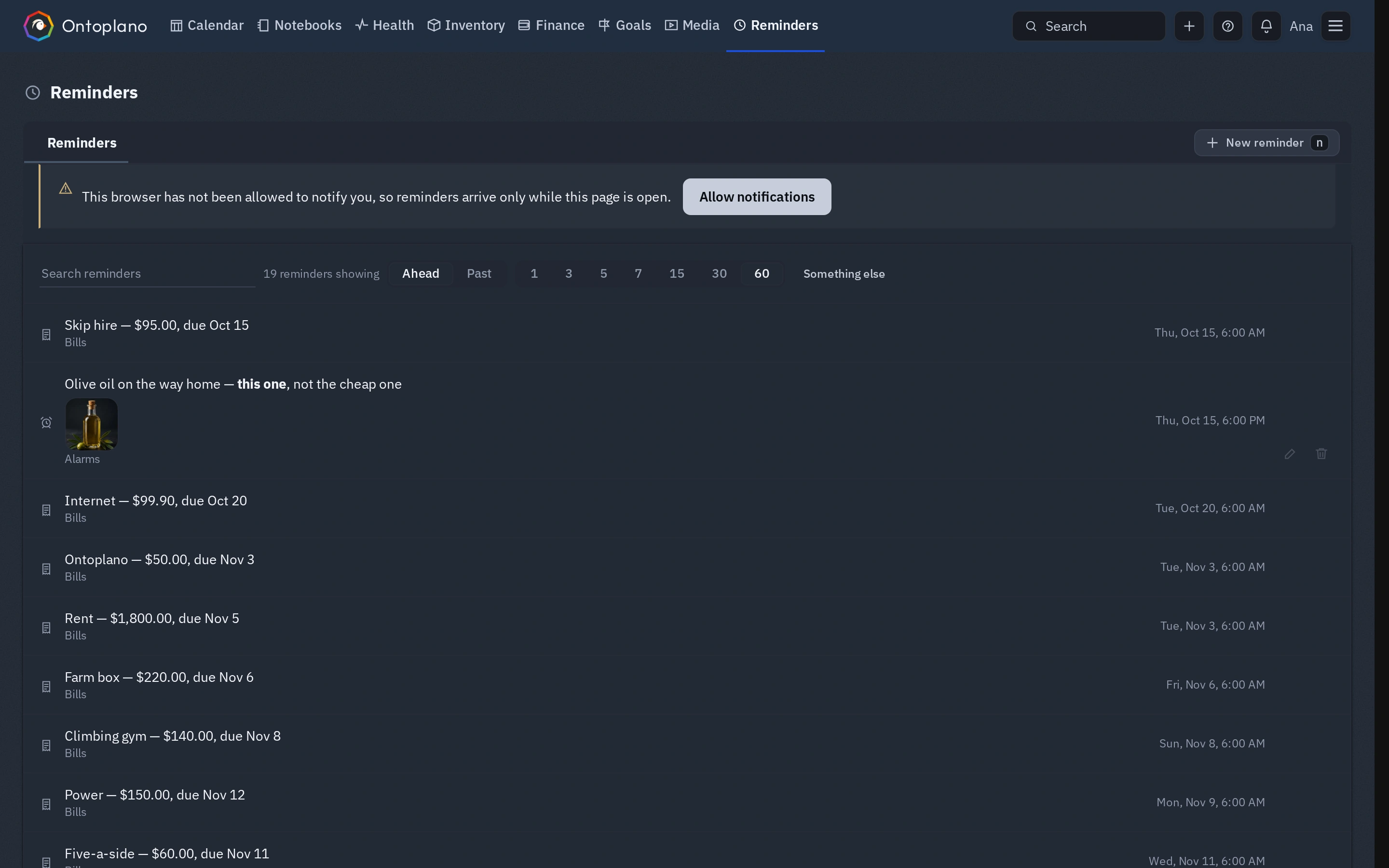Open Notebooks section
This screenshot has height=868, width=1389.
click(299, 26)
